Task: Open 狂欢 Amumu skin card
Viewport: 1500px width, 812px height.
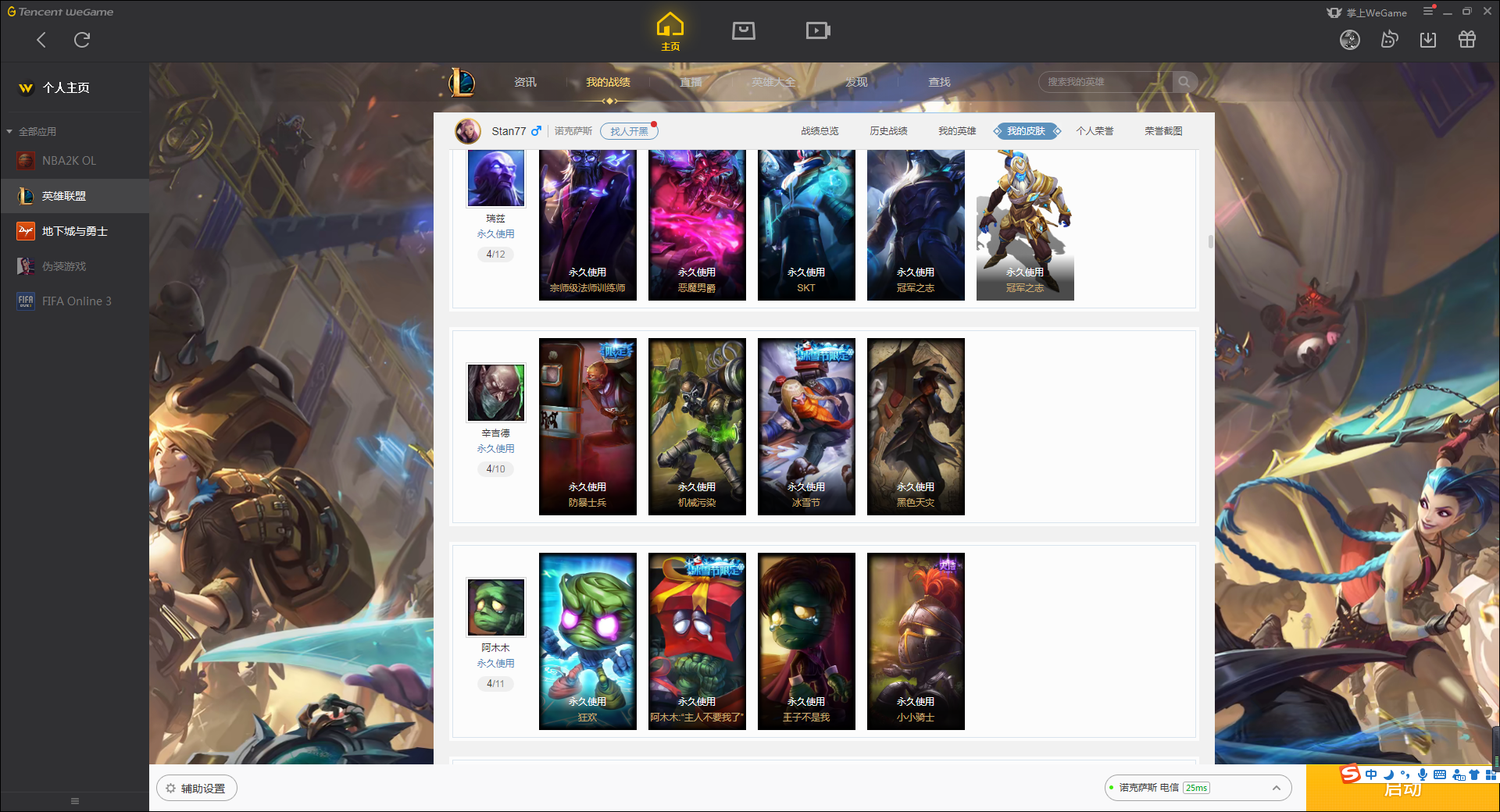Action: pos(587,641)
